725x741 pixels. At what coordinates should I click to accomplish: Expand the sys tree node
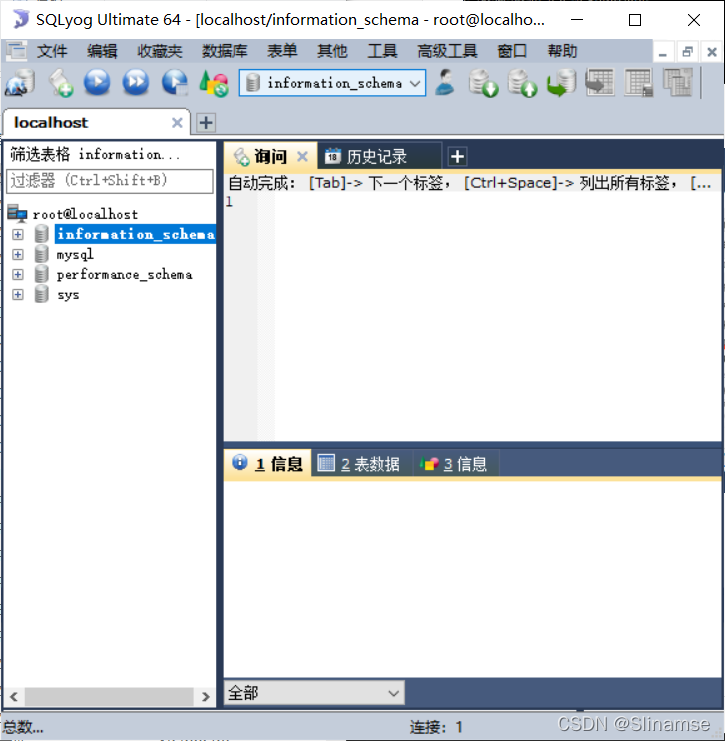coord(18,294)
